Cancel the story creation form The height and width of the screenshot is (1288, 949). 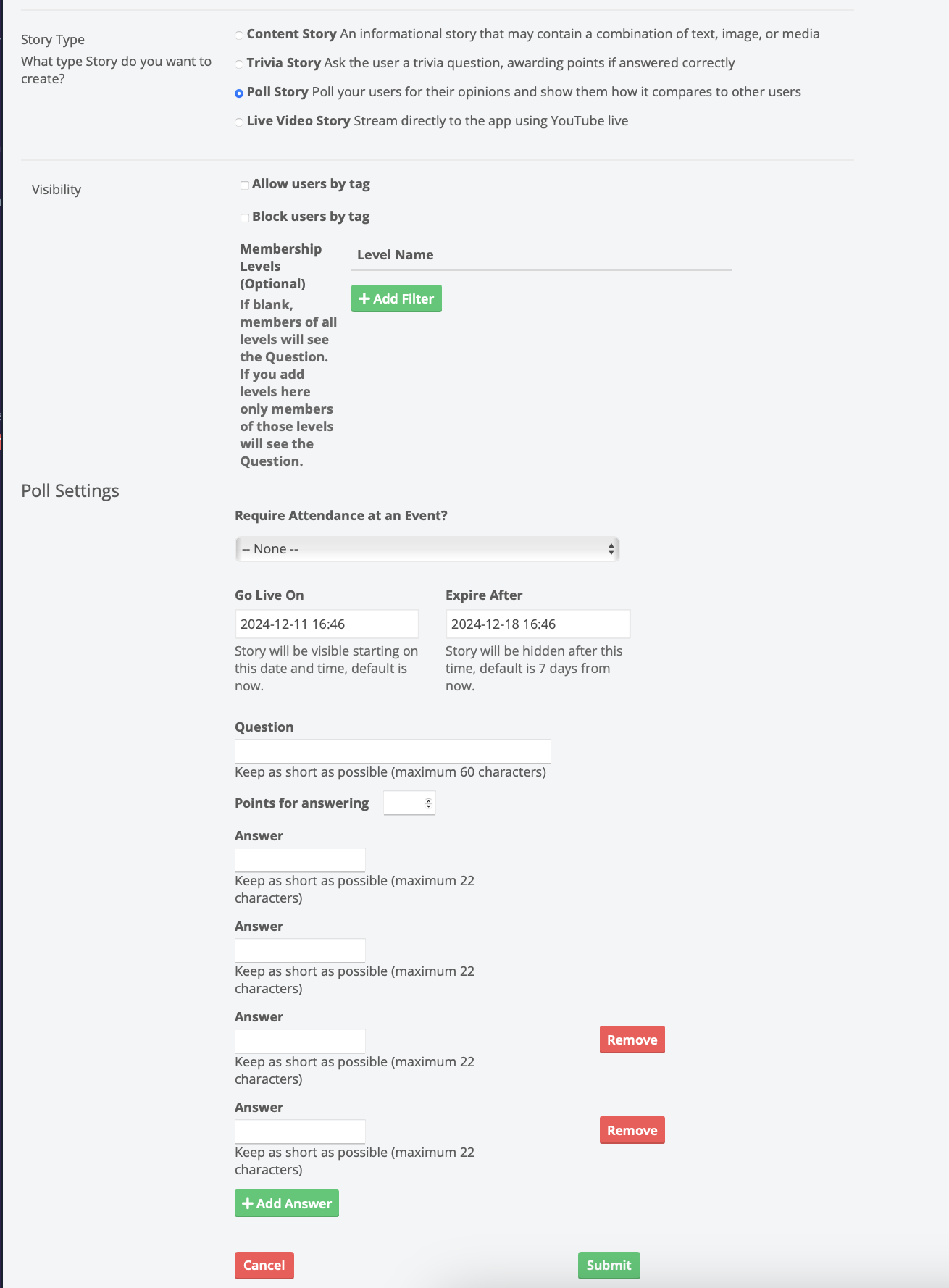[264, 1266]
